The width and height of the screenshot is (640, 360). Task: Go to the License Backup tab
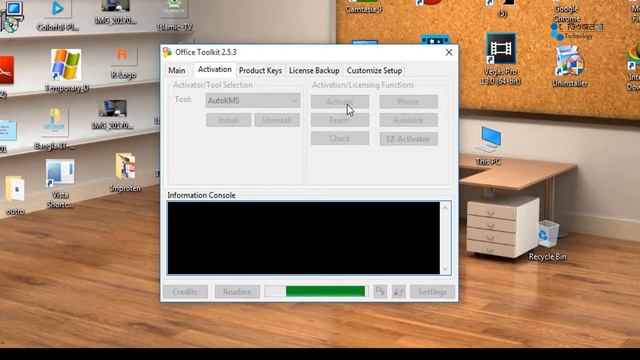[314, 71]
